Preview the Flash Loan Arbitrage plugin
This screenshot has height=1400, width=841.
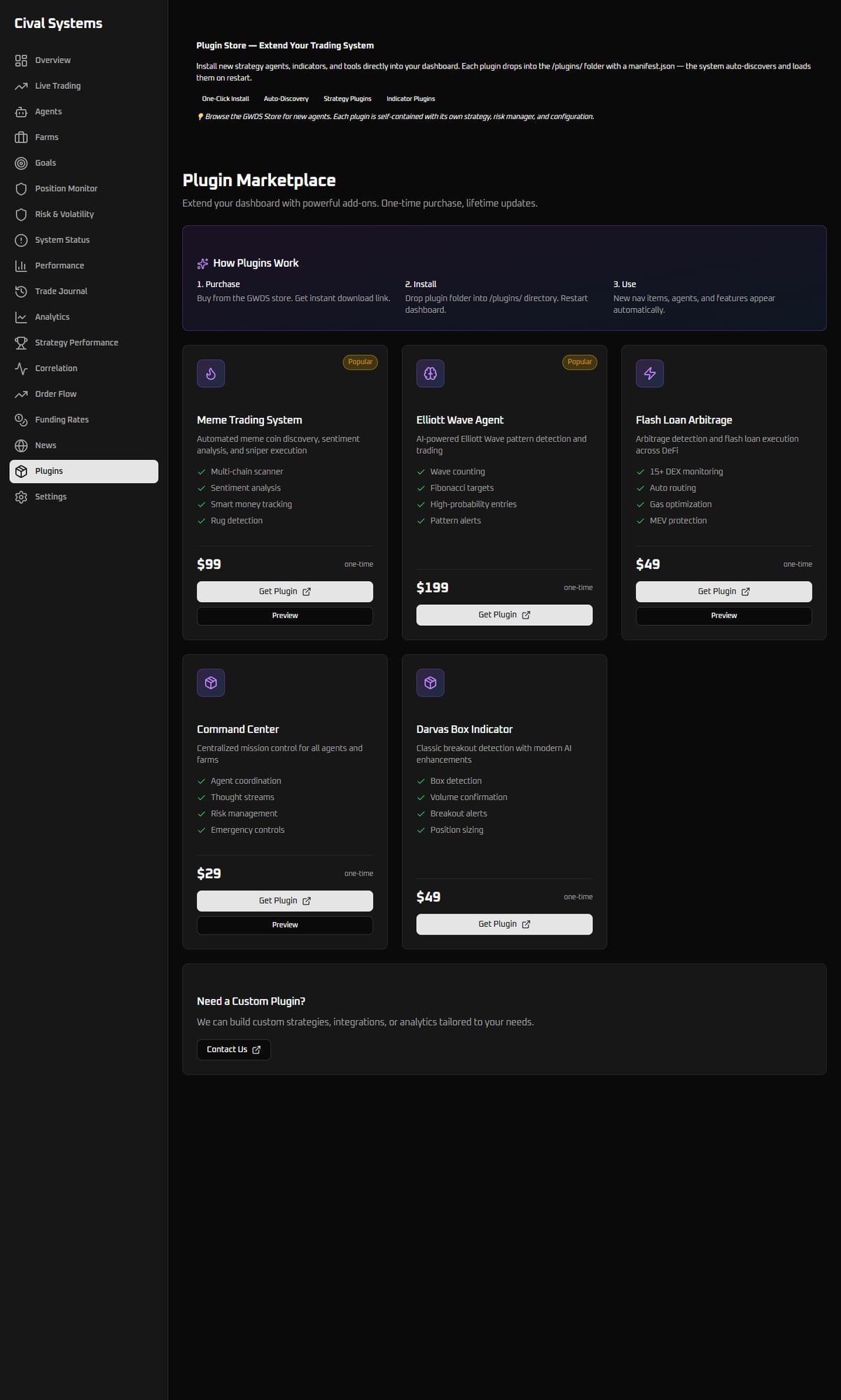tap(723, 616)
